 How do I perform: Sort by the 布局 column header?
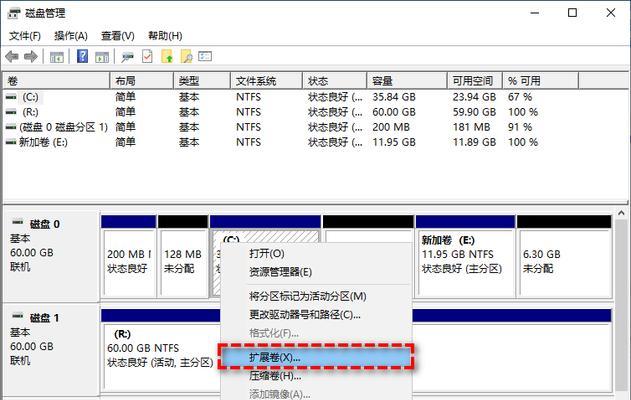click(x=142, y=81)
